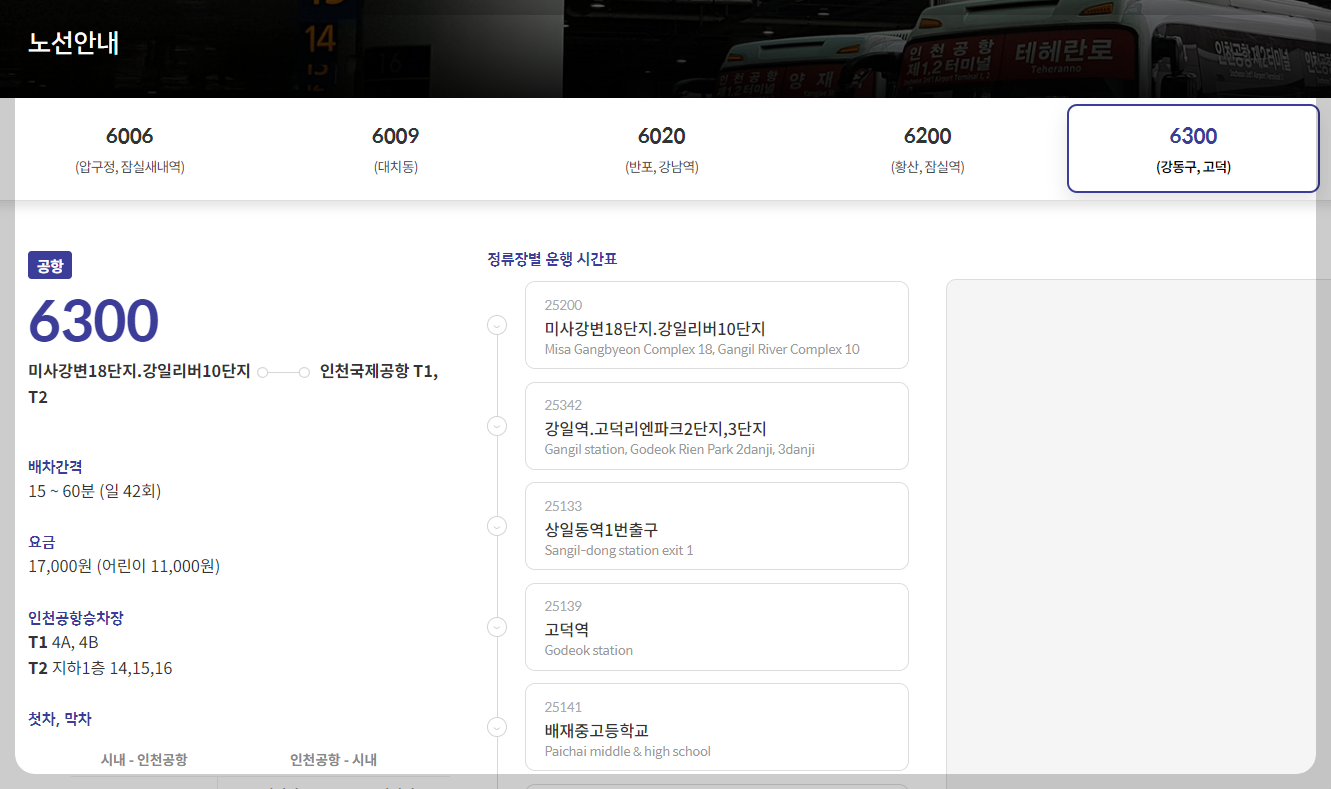Click the large 6300 route number heading
1331x789 pixels.
click(93, 321)
